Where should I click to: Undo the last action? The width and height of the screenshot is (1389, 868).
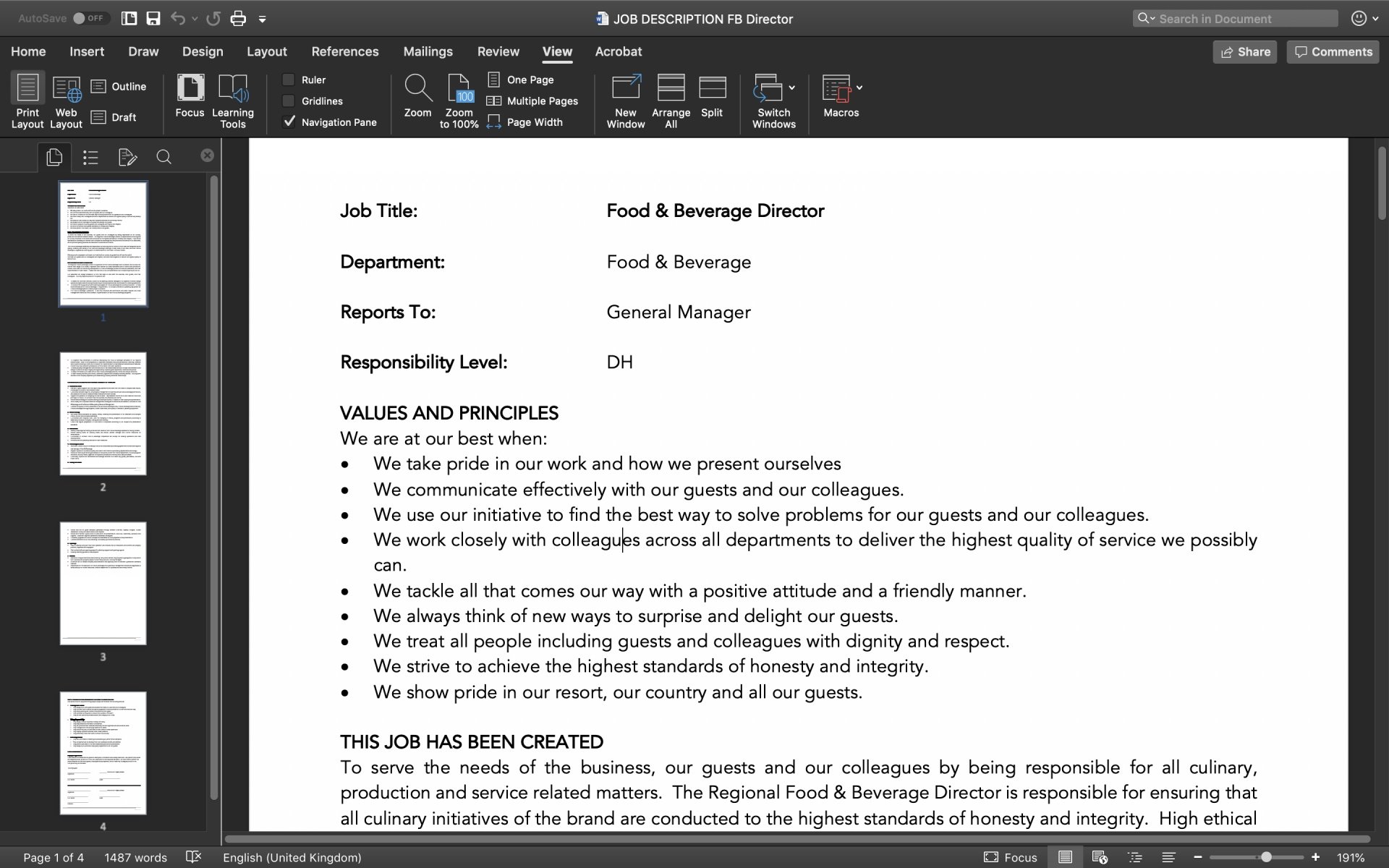(178, 19)
